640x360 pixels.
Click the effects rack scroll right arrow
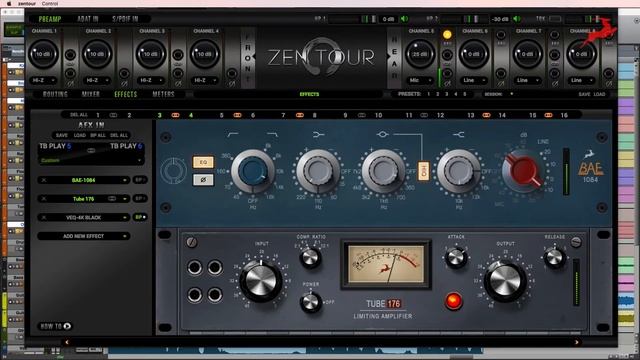click(x=576, y=342)
